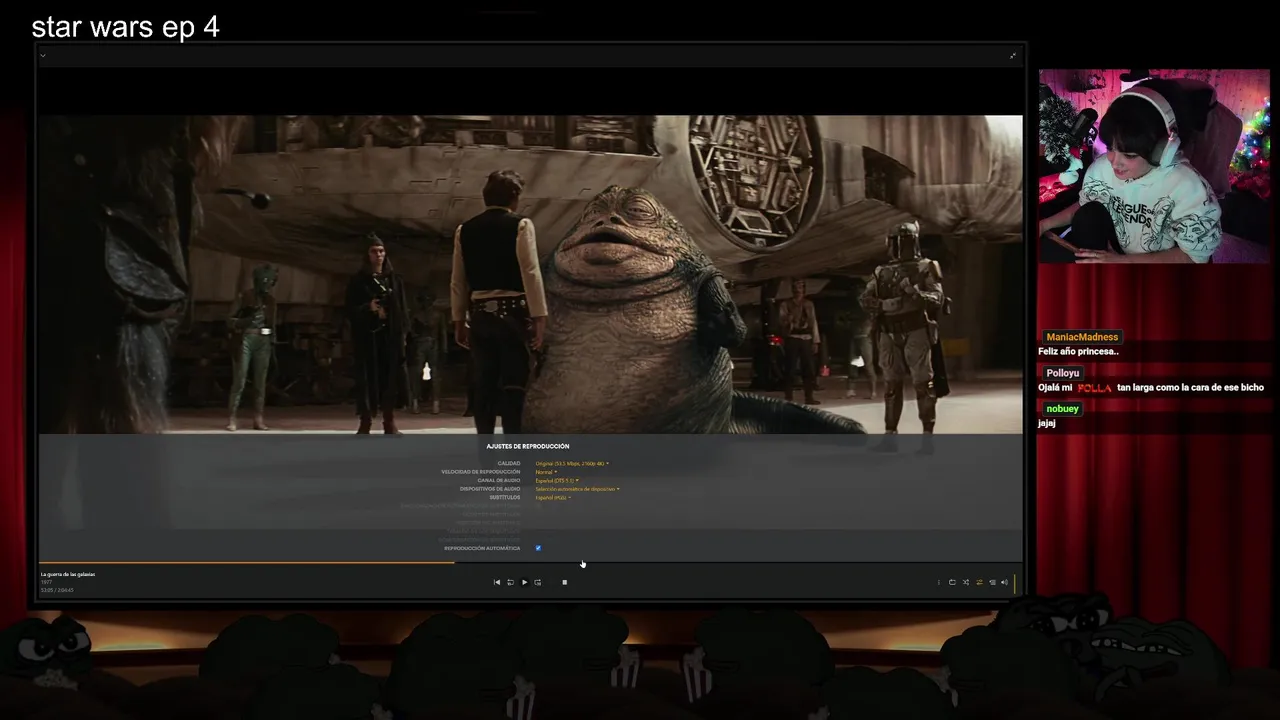Image resolution: width=1280 pixels, height=720 pixels.
Task: Open Velocidad de reproducción Normal dropdown
Action: (x=546, y=472)
